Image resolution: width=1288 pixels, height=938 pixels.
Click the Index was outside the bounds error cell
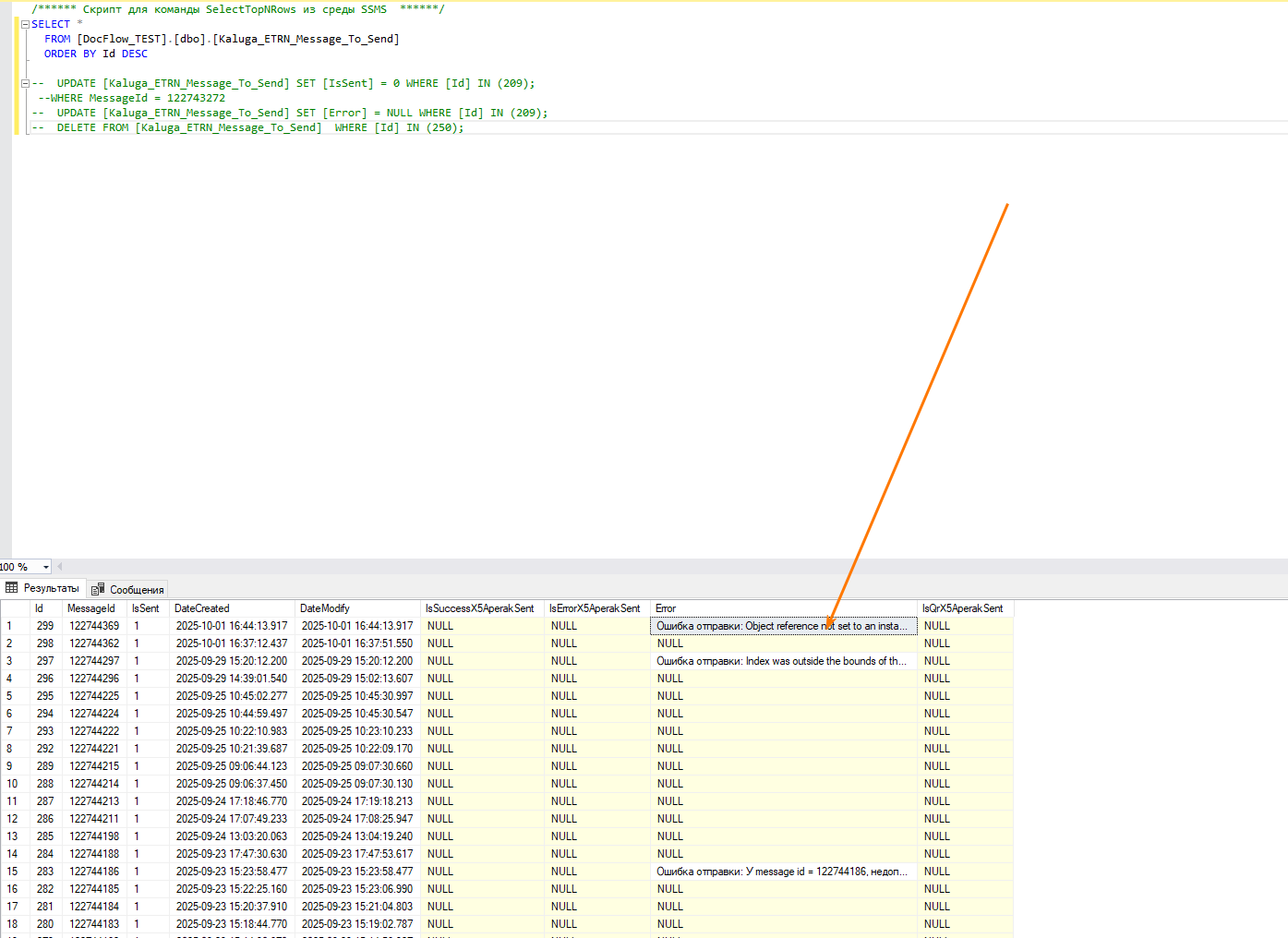[x=784, y=661]
